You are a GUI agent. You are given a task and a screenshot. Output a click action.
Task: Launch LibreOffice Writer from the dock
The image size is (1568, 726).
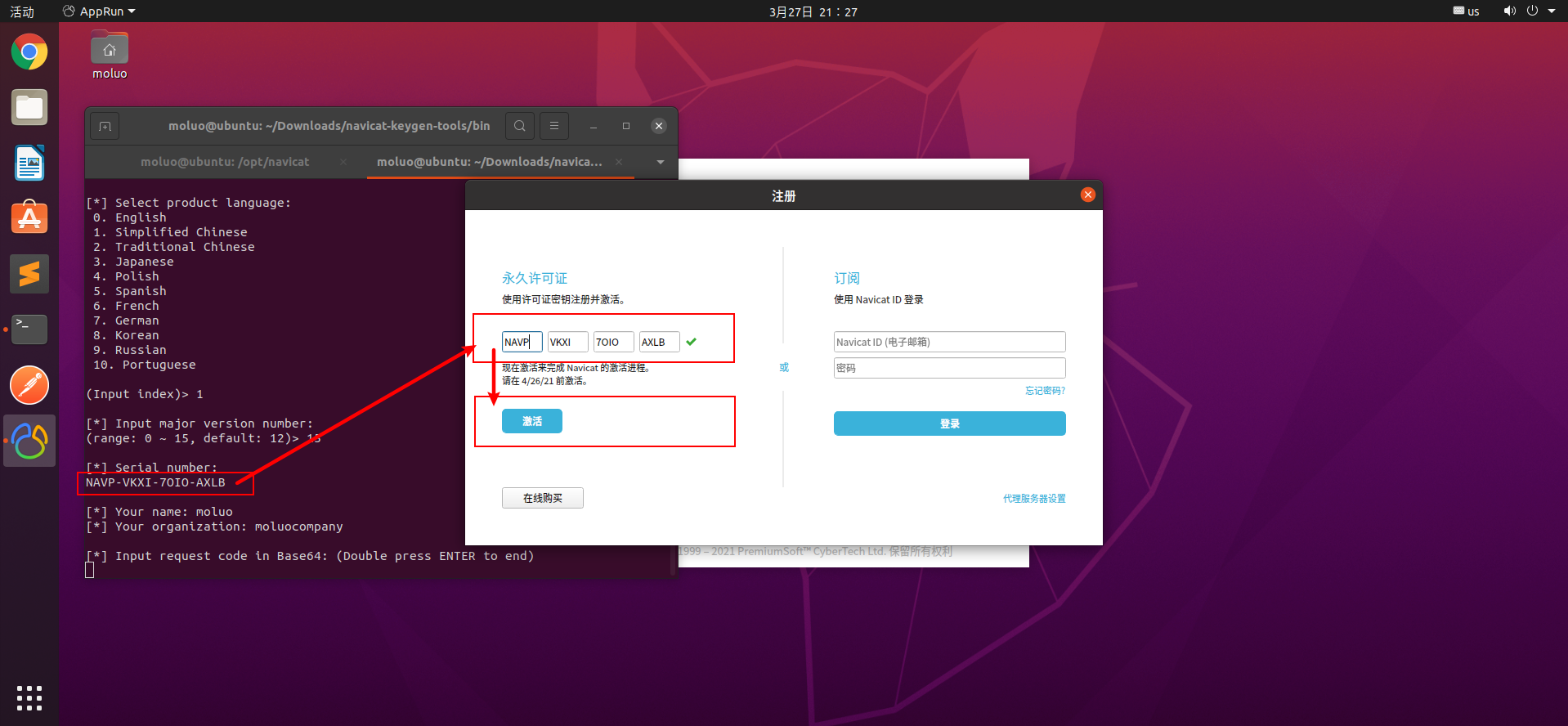coord(29,163)
